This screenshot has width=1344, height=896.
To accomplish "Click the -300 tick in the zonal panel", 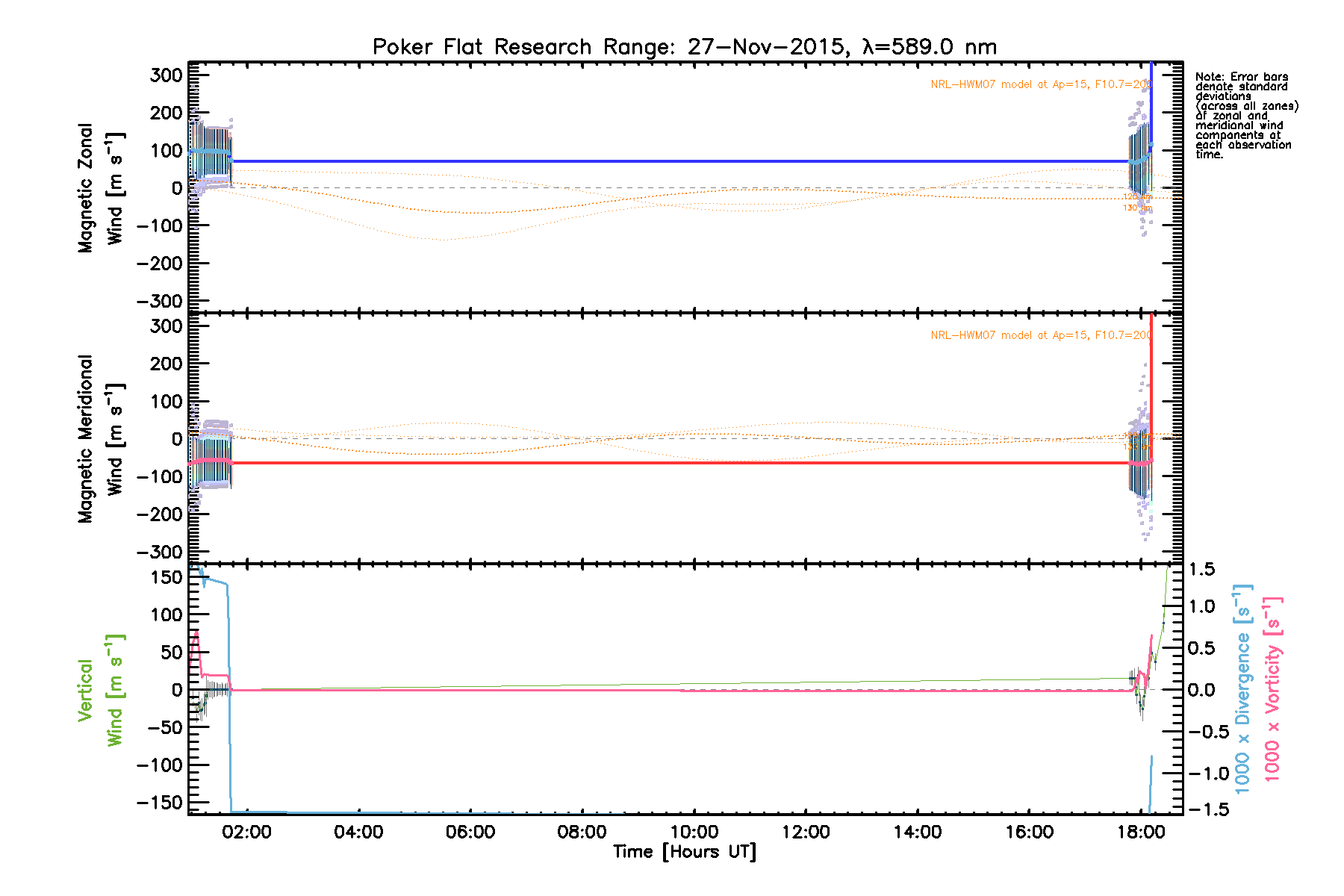I will pos(159,301).
